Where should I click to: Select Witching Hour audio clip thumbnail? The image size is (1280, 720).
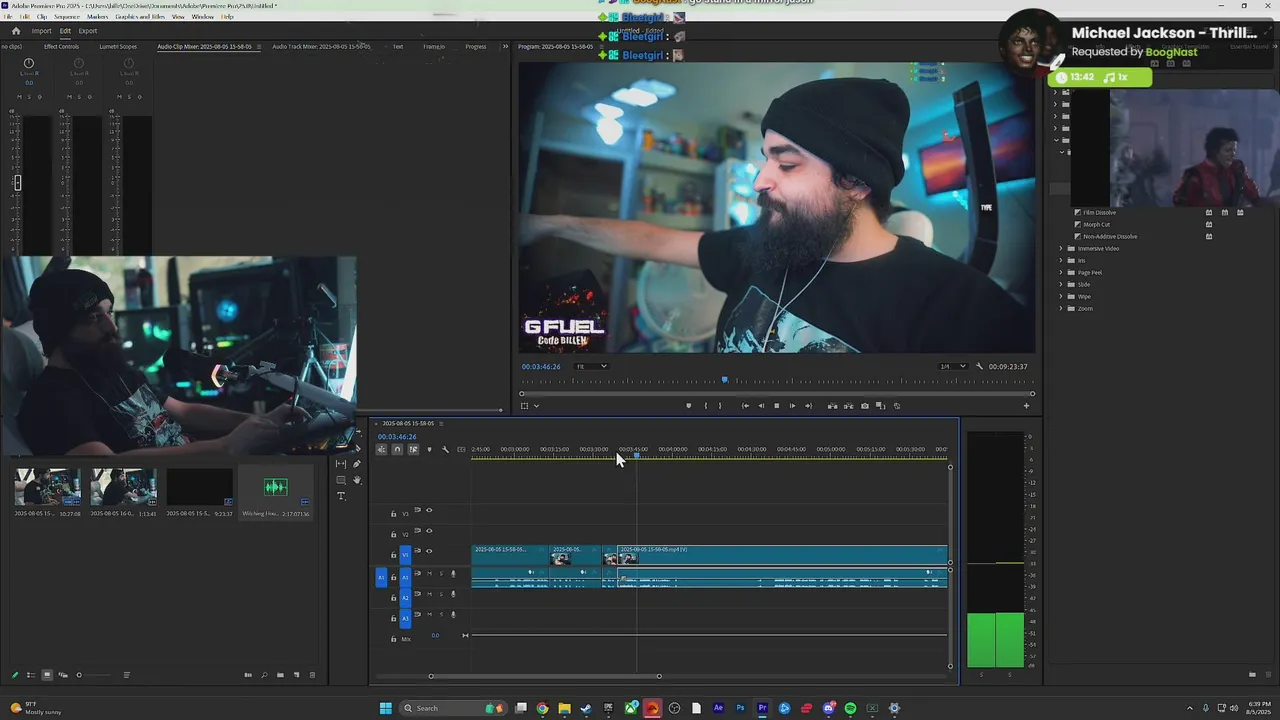click(x=275, y=487)
